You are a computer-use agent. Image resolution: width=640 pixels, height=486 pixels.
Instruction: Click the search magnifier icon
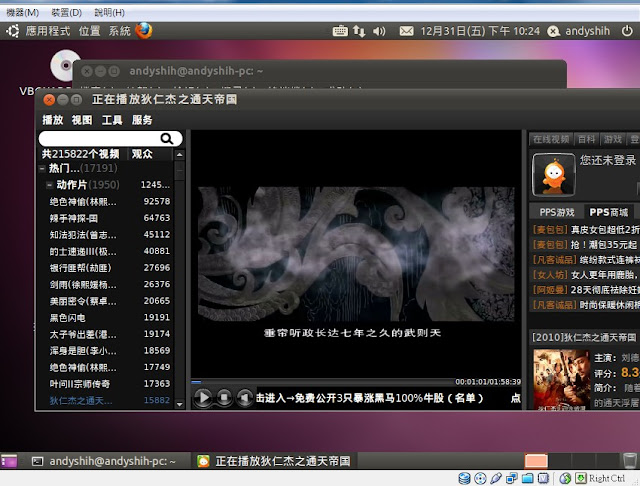(167, 139)
